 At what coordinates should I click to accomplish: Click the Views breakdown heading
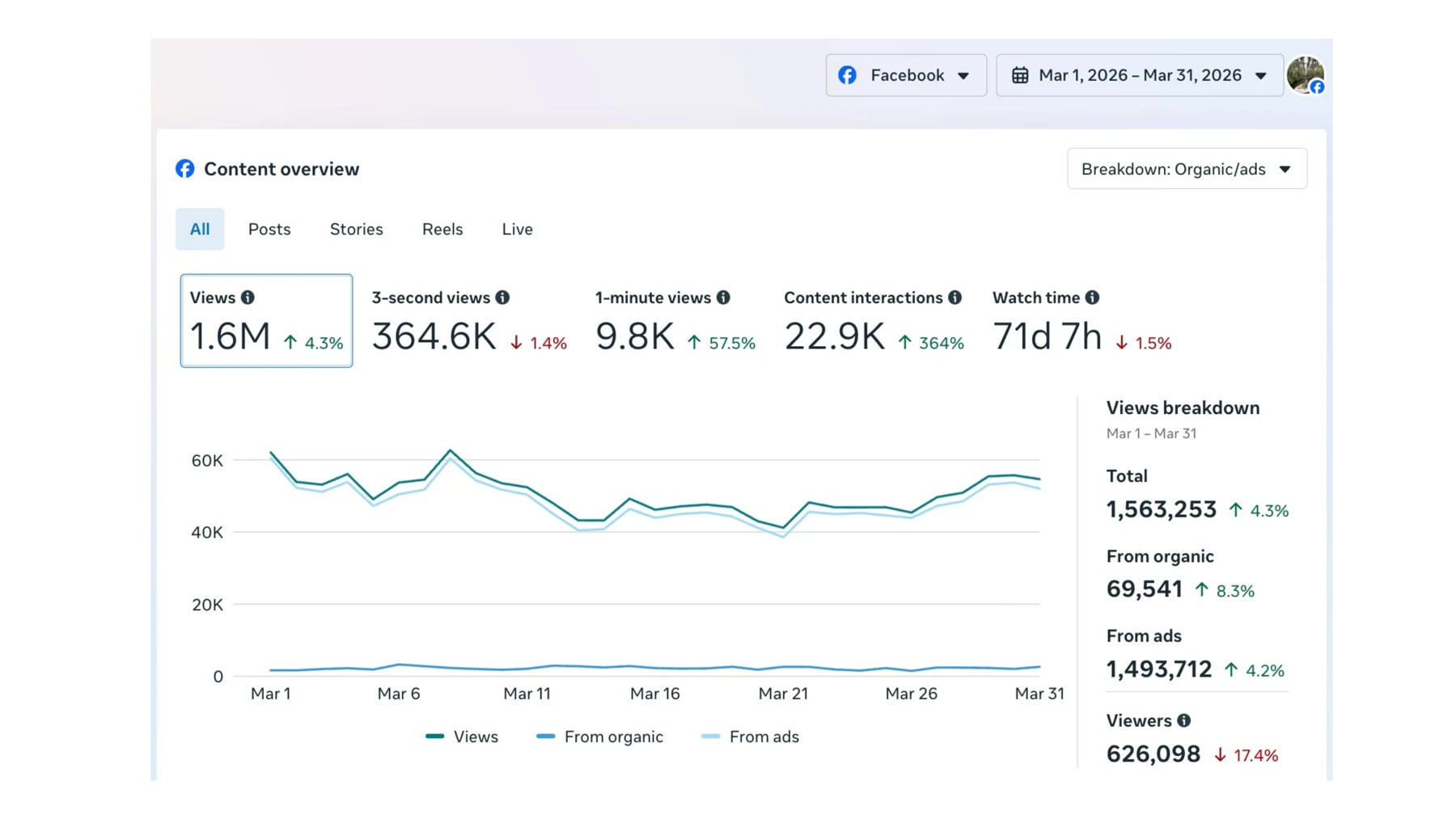1183,407
